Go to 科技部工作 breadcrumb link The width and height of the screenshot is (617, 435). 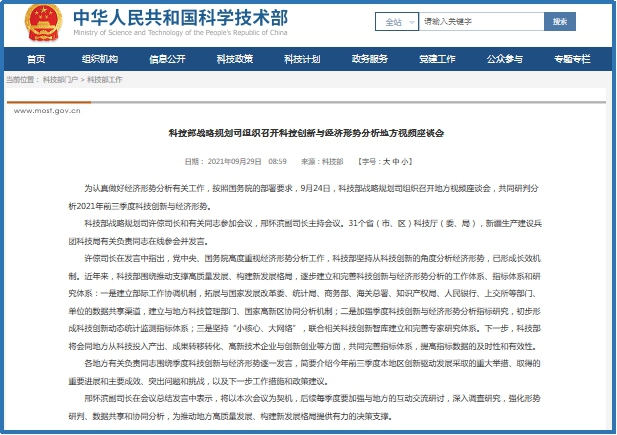pyautogui.click(x=105, y=80)
